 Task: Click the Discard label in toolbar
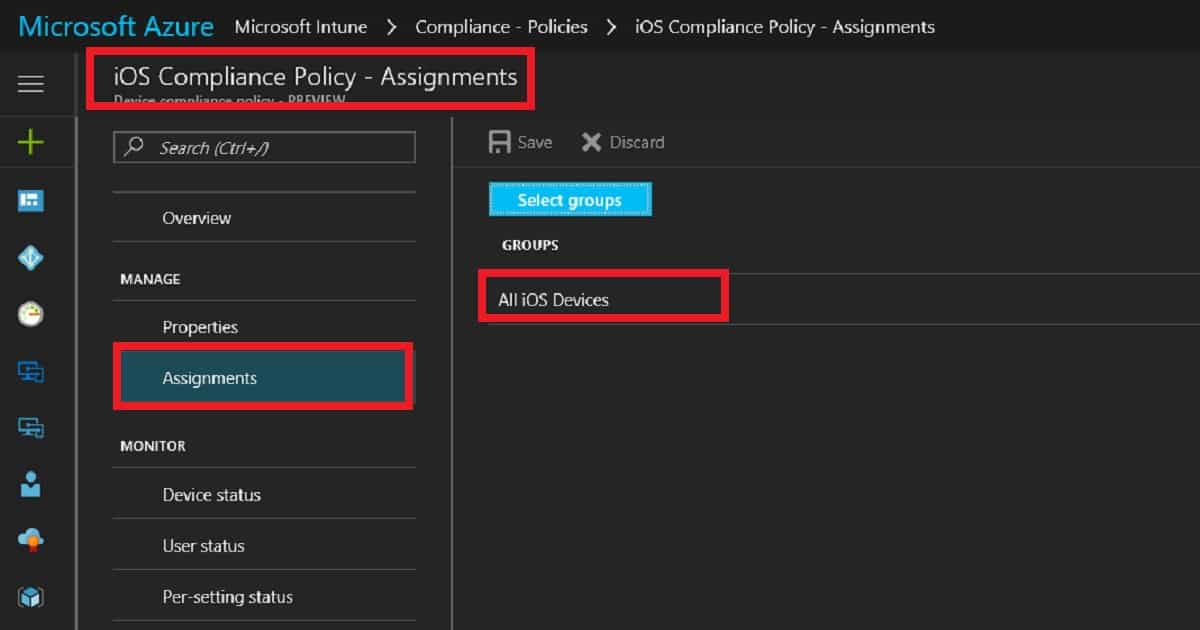coord(637,142)
